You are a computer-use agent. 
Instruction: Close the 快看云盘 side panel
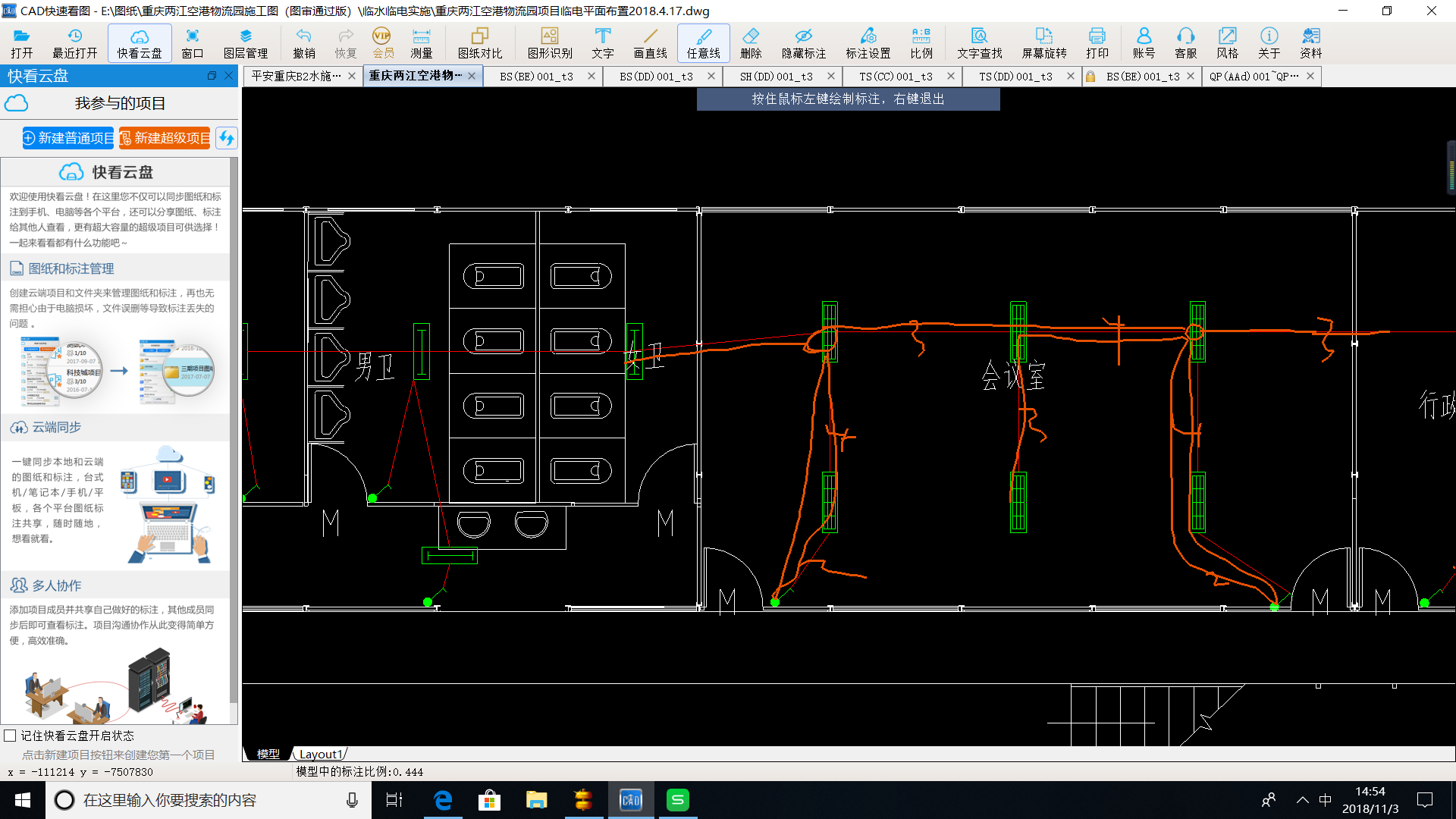[x=228, y=76]
